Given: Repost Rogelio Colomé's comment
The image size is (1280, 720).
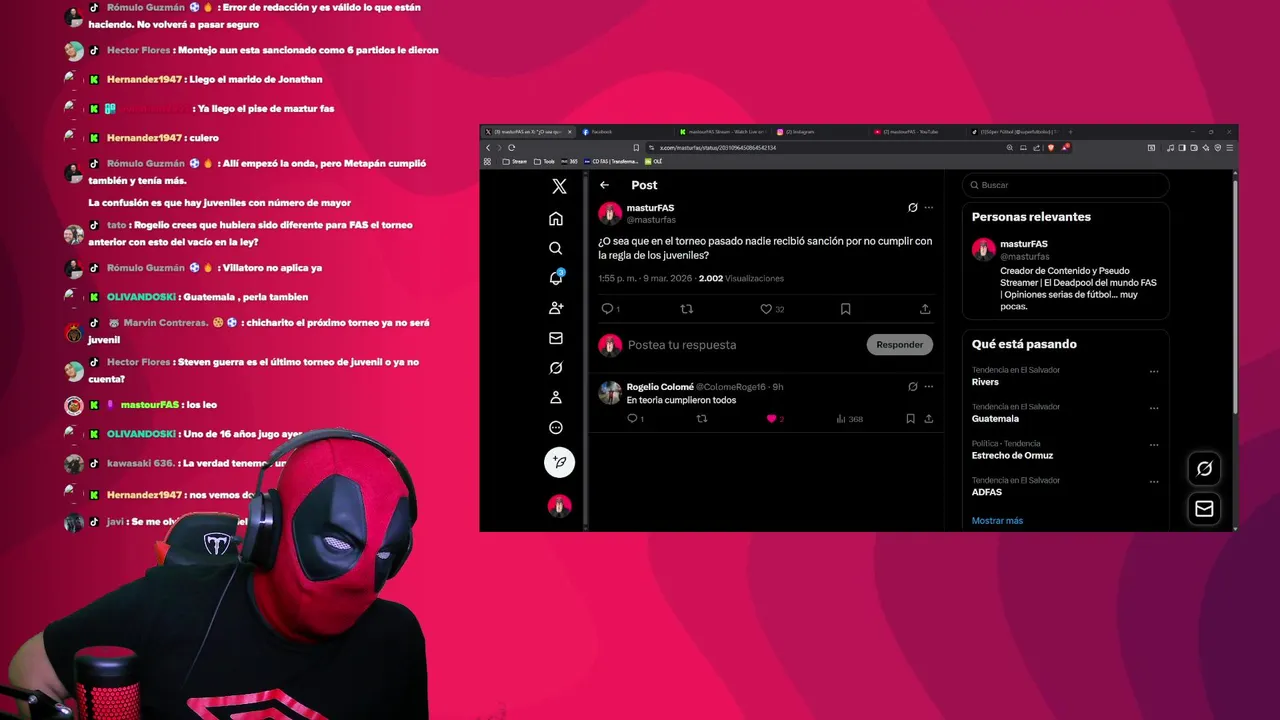Looking at the screenshot, I should coord(701,419).
